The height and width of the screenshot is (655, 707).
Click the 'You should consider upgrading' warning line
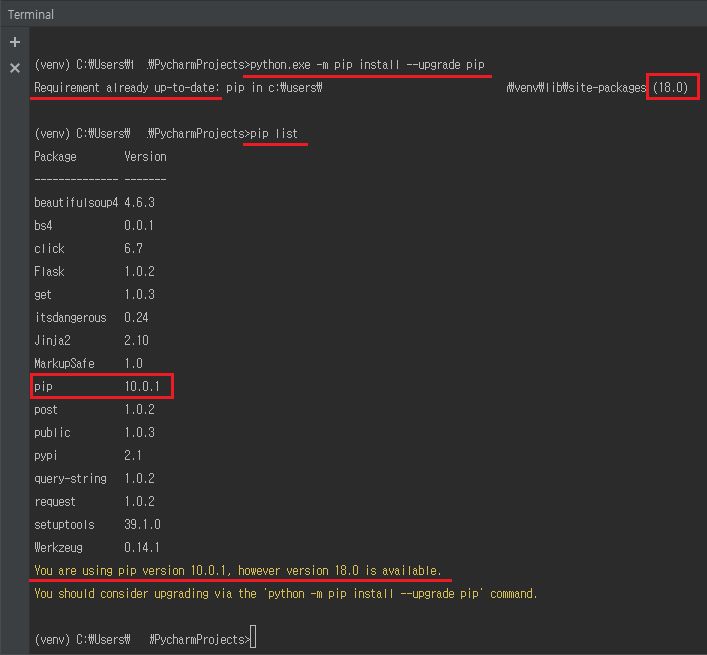[x=286, y=593]
